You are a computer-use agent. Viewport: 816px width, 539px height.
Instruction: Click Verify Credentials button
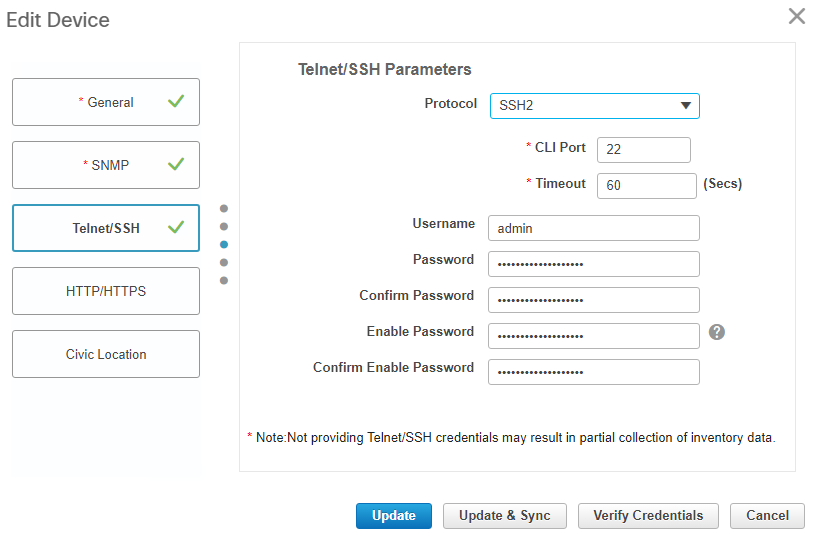(x=648, y=516)
